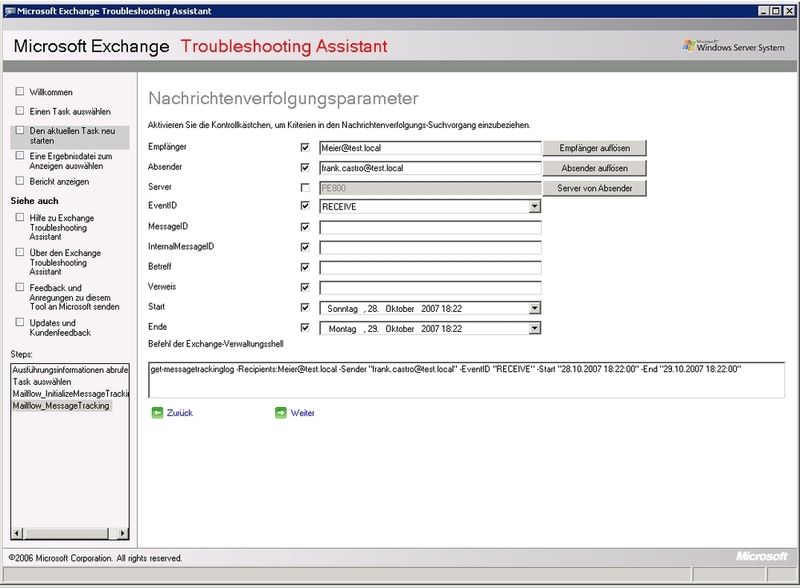
Task: Uncheck the EventID checkbox
Action: coord(305,206)
